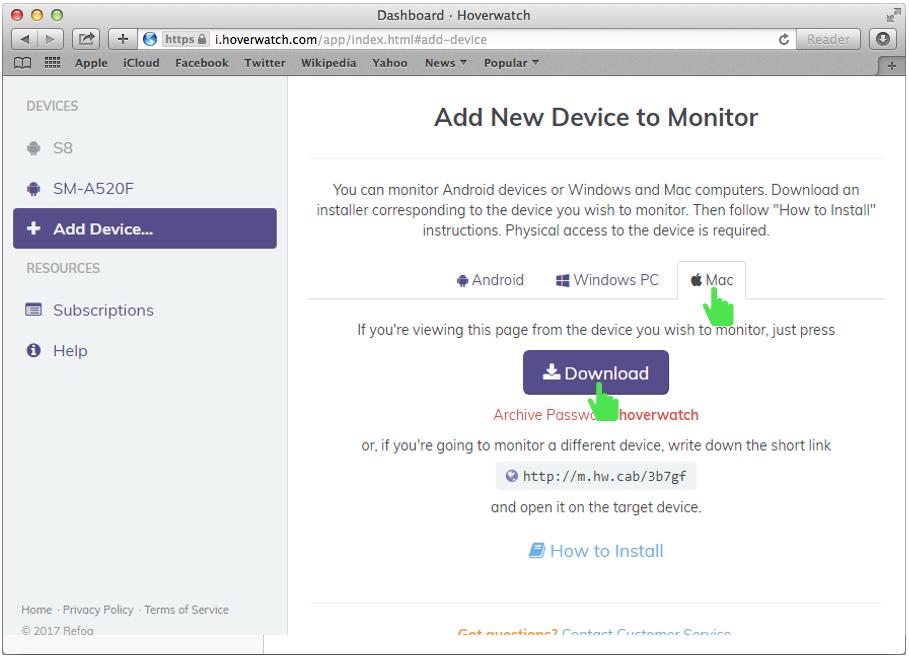909x659 pixels.
Task: Switch to the Windows PC tab
Action: tap(607, 280)
